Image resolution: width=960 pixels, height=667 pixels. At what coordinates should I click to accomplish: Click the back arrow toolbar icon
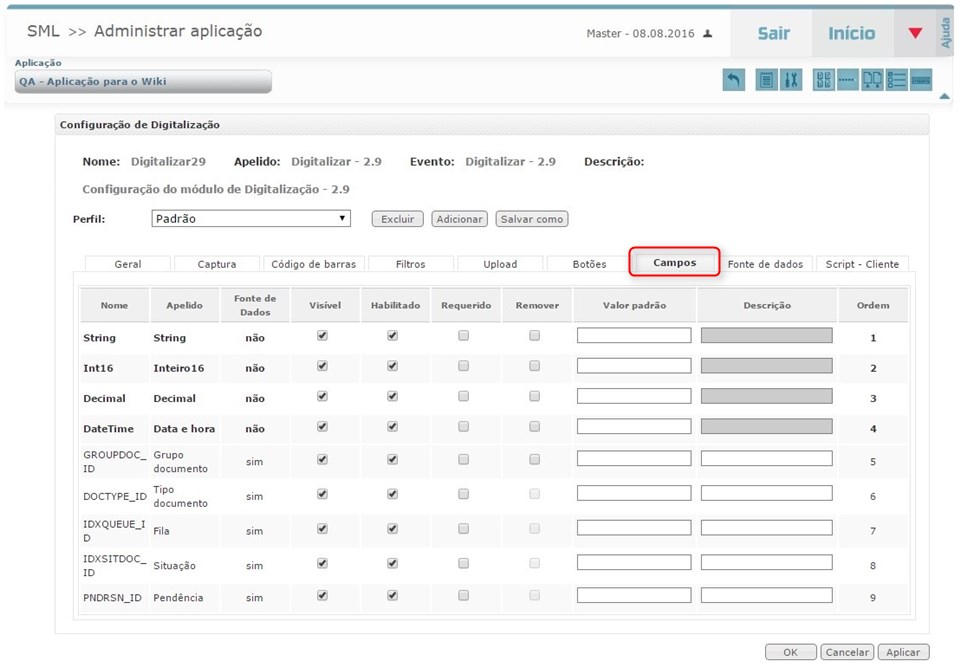[734, 80]
